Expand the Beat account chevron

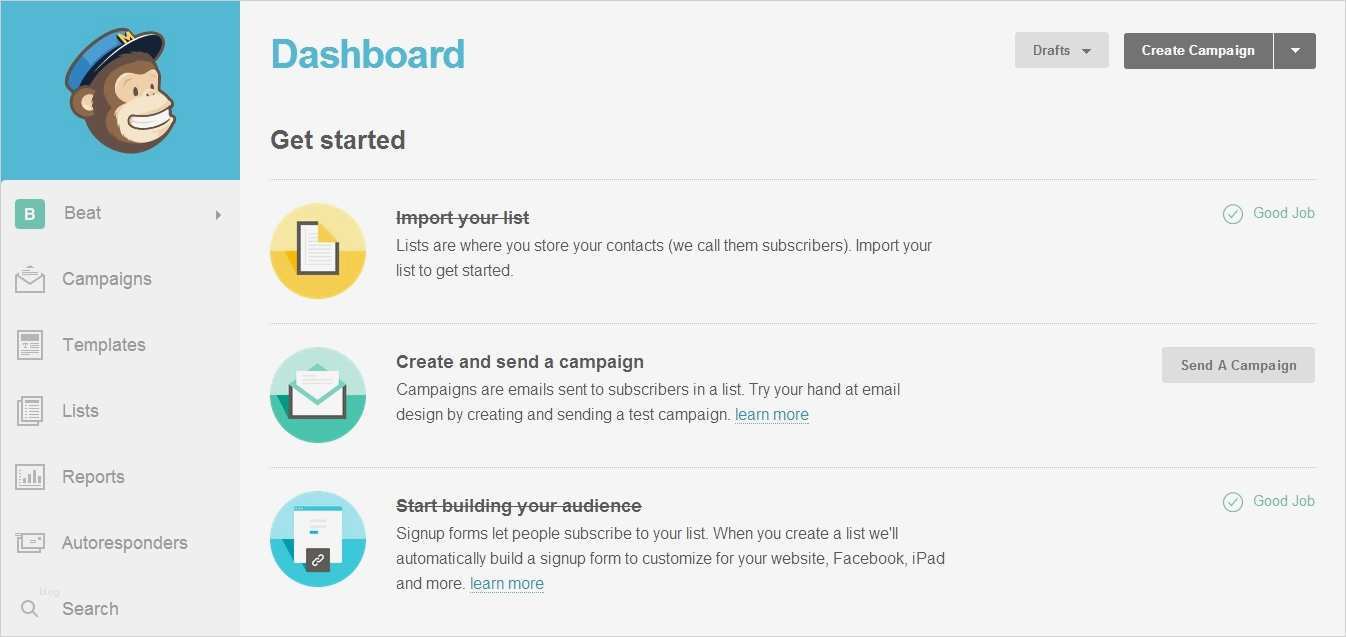(218, 214)
